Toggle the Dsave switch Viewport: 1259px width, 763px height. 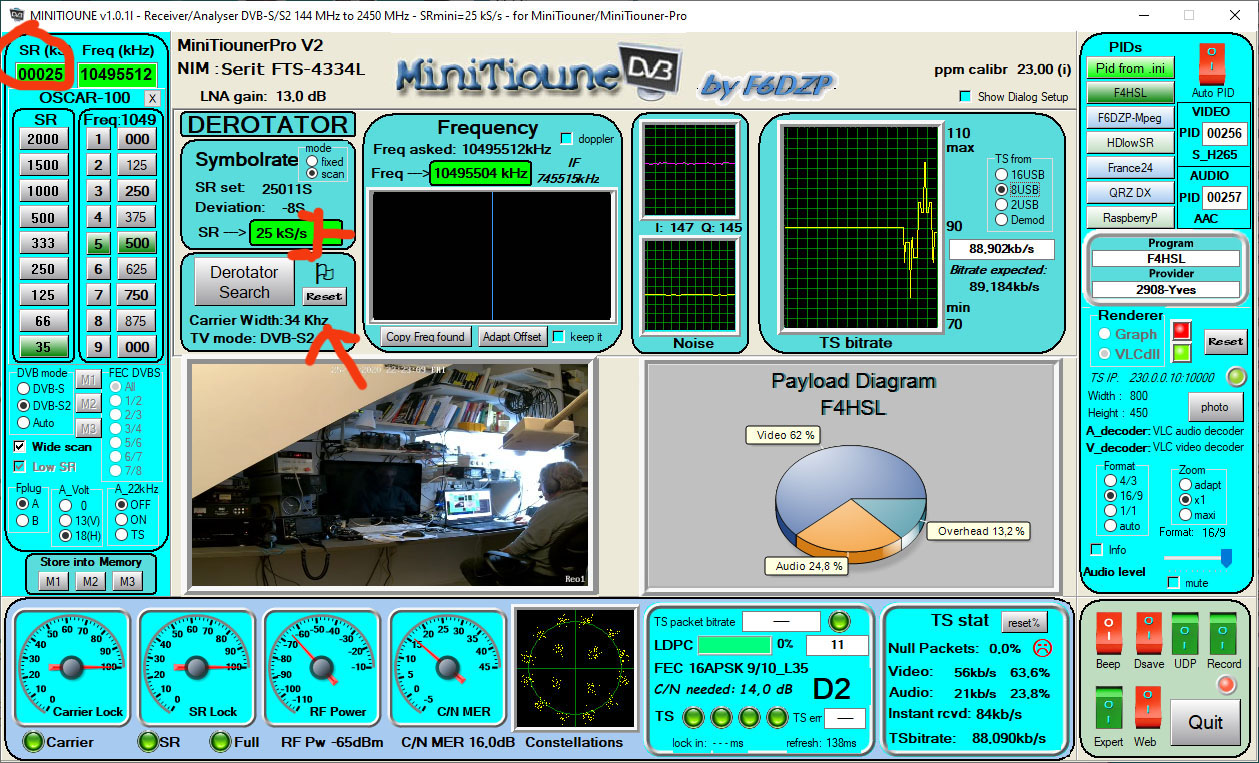pos(1148,634)
